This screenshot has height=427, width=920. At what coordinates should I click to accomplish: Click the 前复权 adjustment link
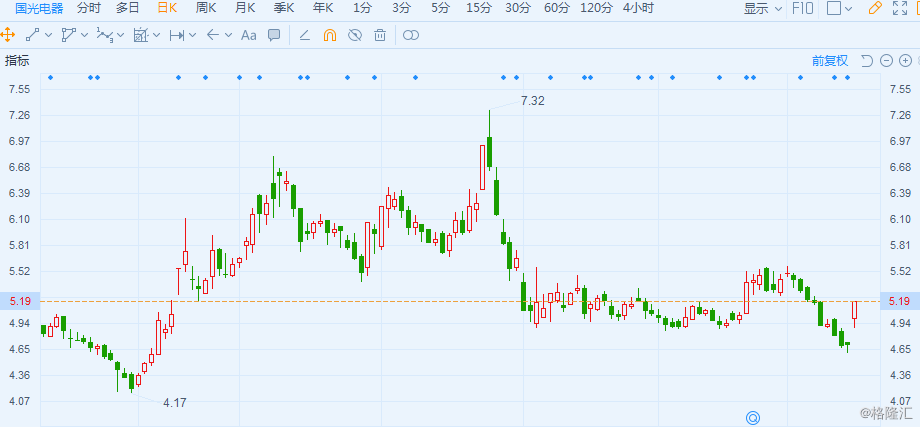pyautogui.click(x=829, y=60)
